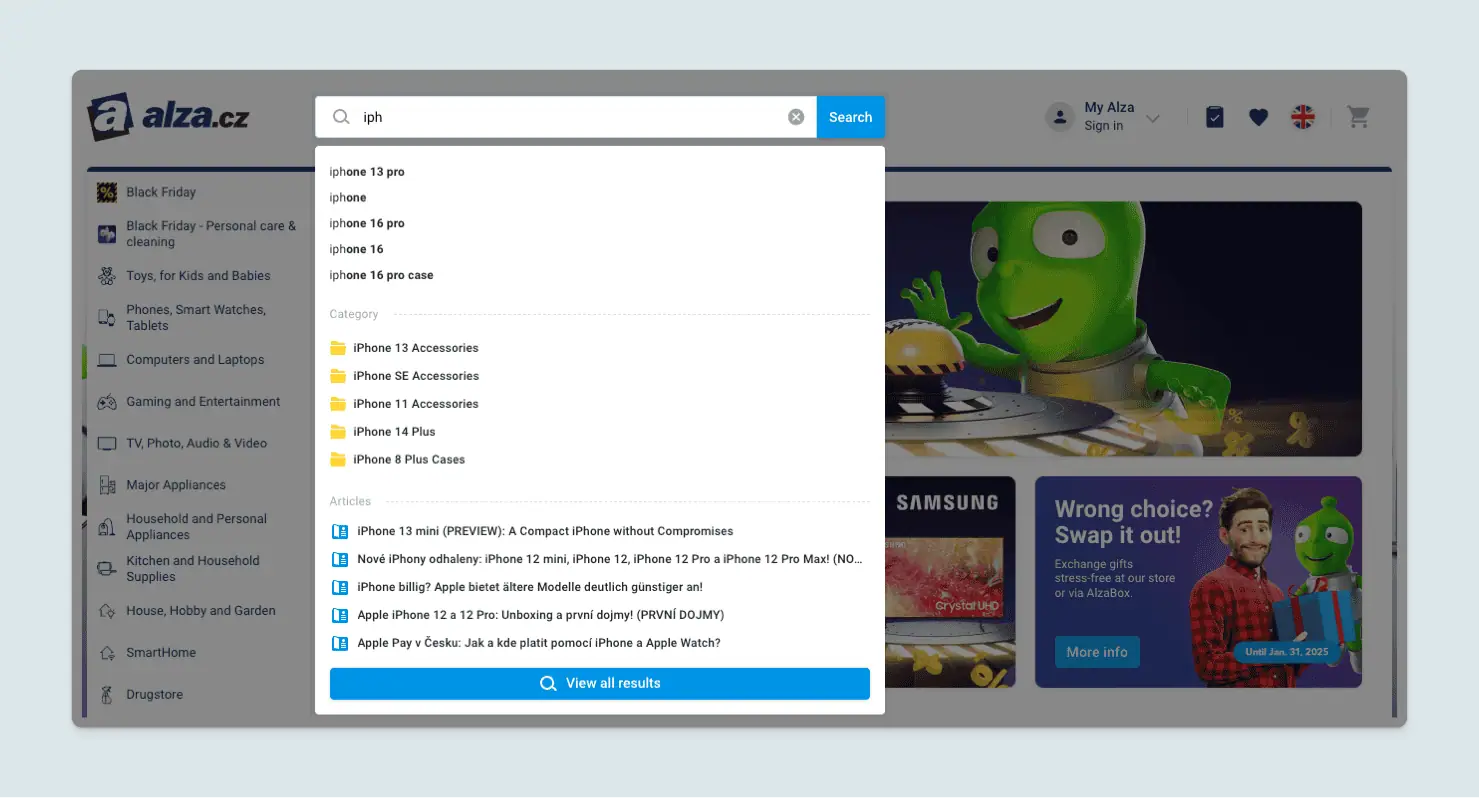The image size is (1480, 798).
Task: Click the Black Friday percent icon
Action: [x=107, y=192]
